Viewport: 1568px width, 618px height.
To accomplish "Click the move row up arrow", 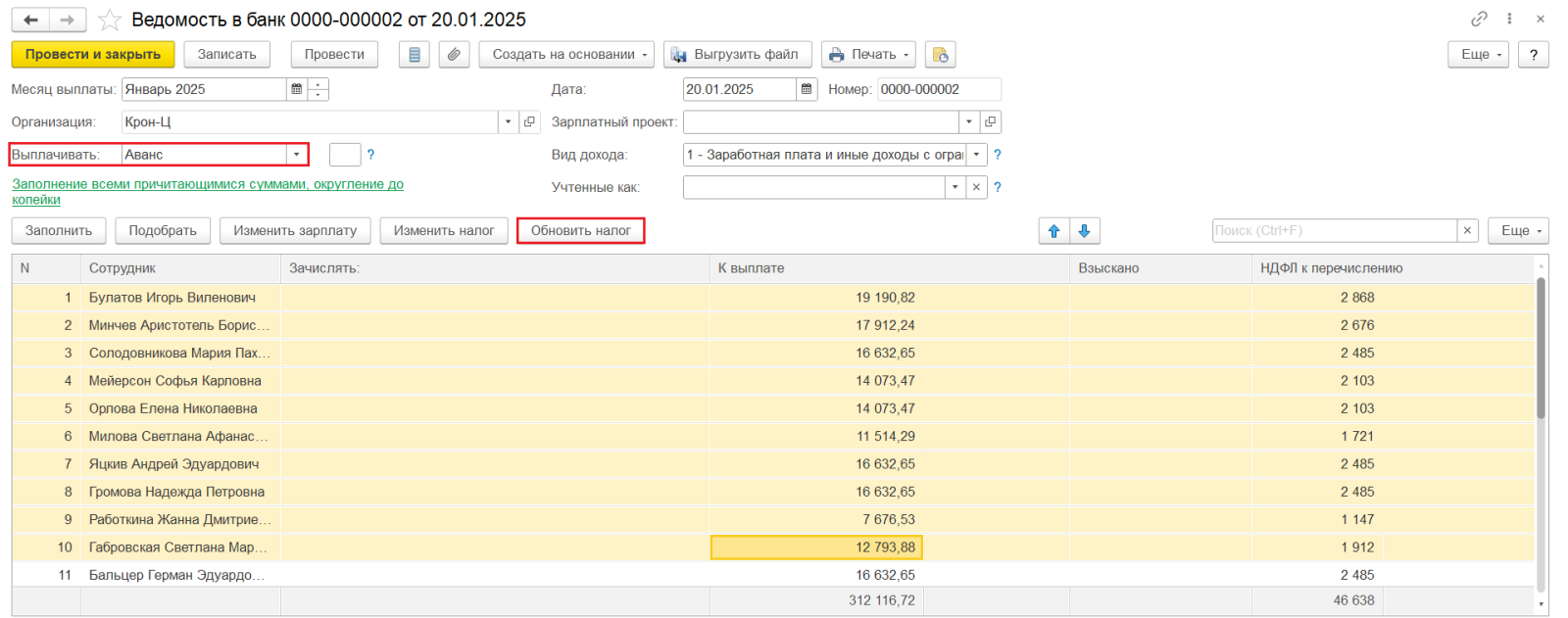I will click(1053, 231).
